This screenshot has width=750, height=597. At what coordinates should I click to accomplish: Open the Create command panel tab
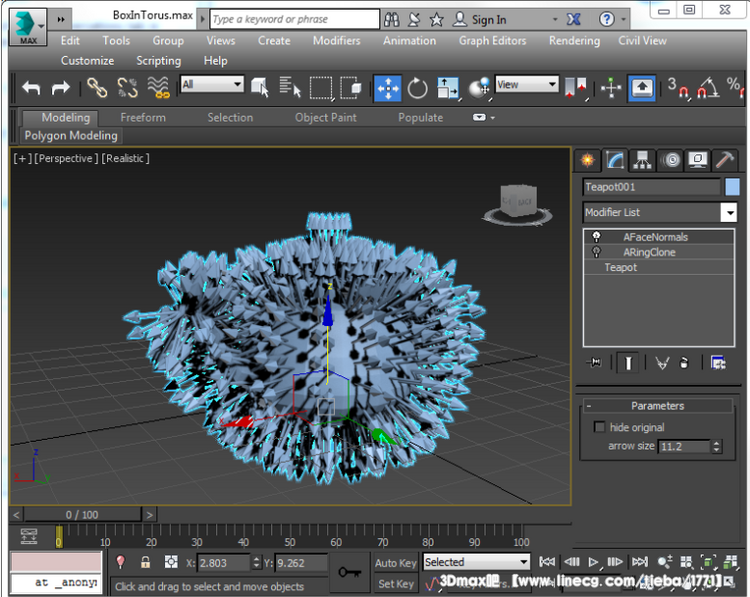pos(587,160)
